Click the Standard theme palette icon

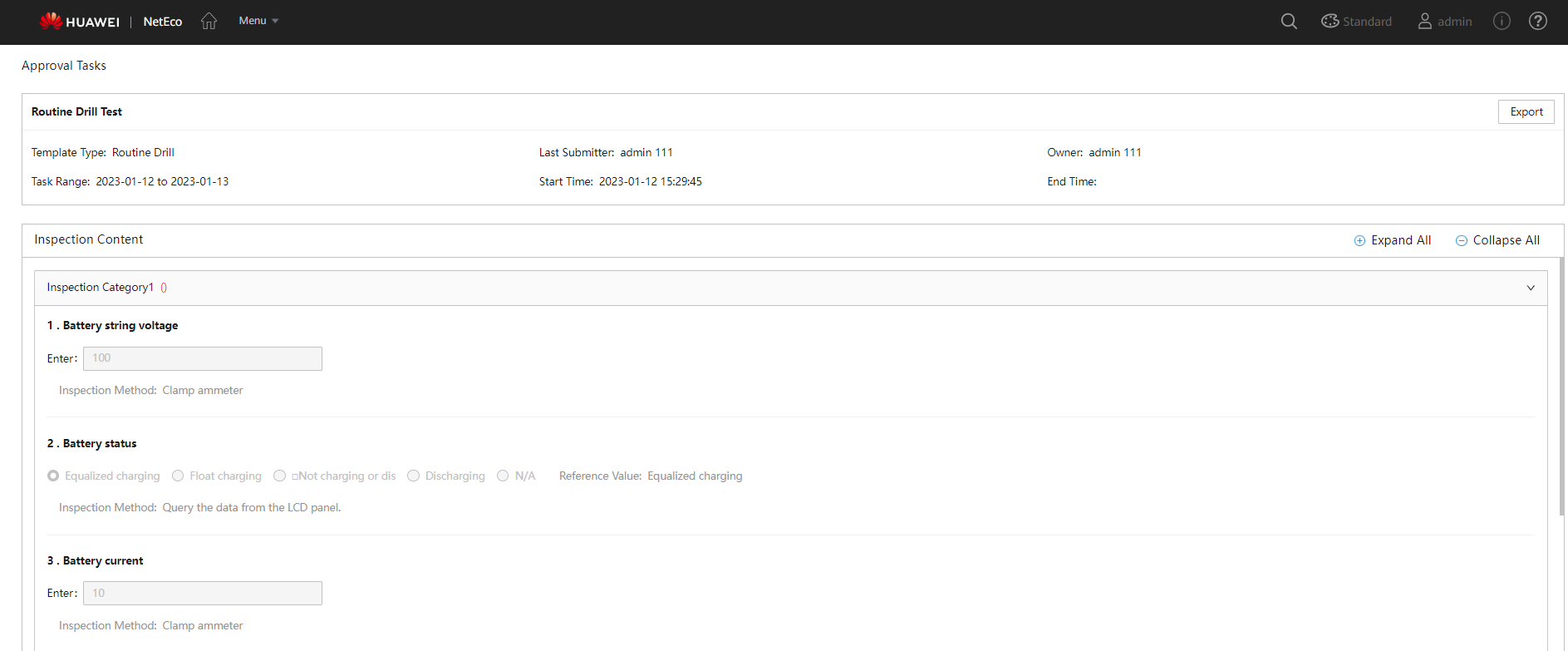[x=1330, y=21]
